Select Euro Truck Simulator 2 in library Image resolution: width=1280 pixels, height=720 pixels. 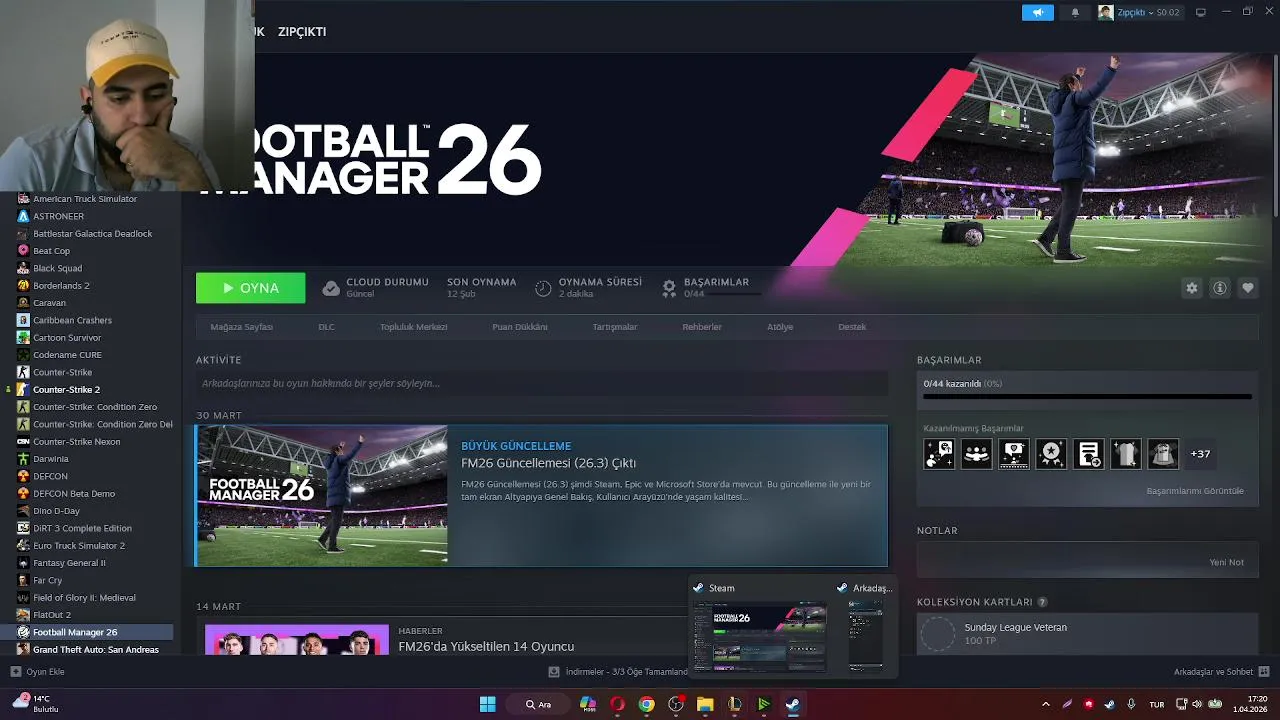point(79,546)
